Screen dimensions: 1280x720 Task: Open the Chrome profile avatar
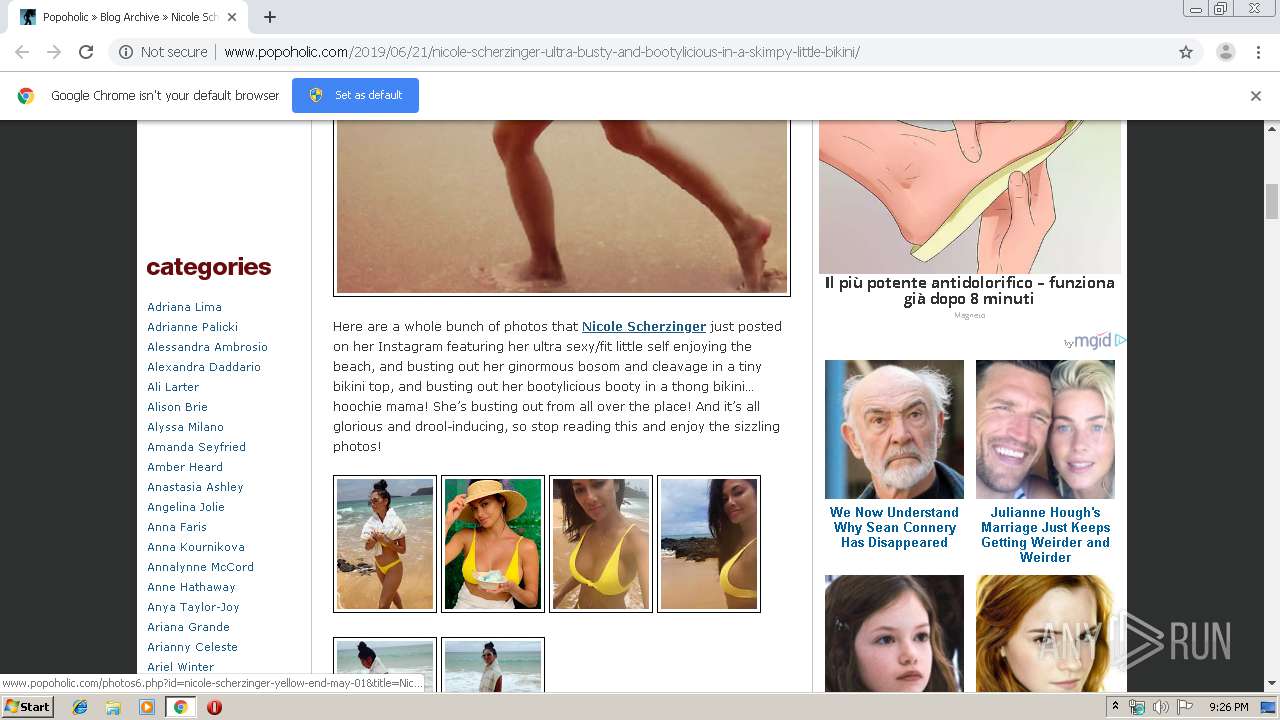pyautogui.click(x=1225, y=52)
